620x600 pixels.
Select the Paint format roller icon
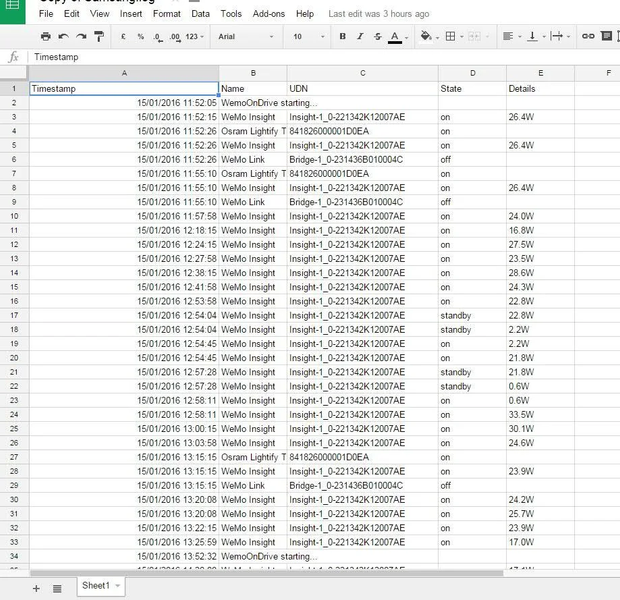[x=99, y=36]
